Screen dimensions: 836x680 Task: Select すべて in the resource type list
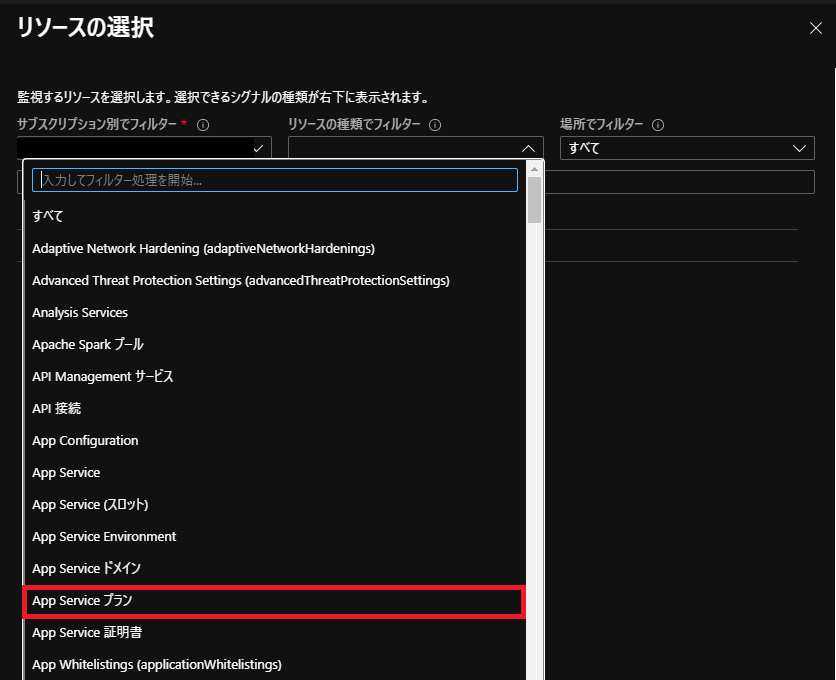275,216
